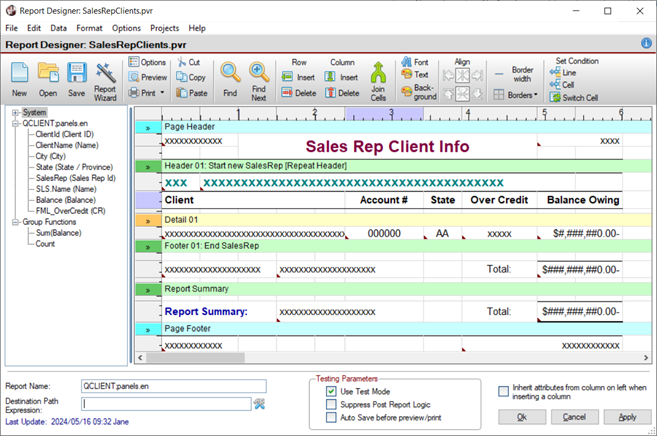Click the blue information icon
This screenshot has height=436, width=657.
[x=646, y=44]
